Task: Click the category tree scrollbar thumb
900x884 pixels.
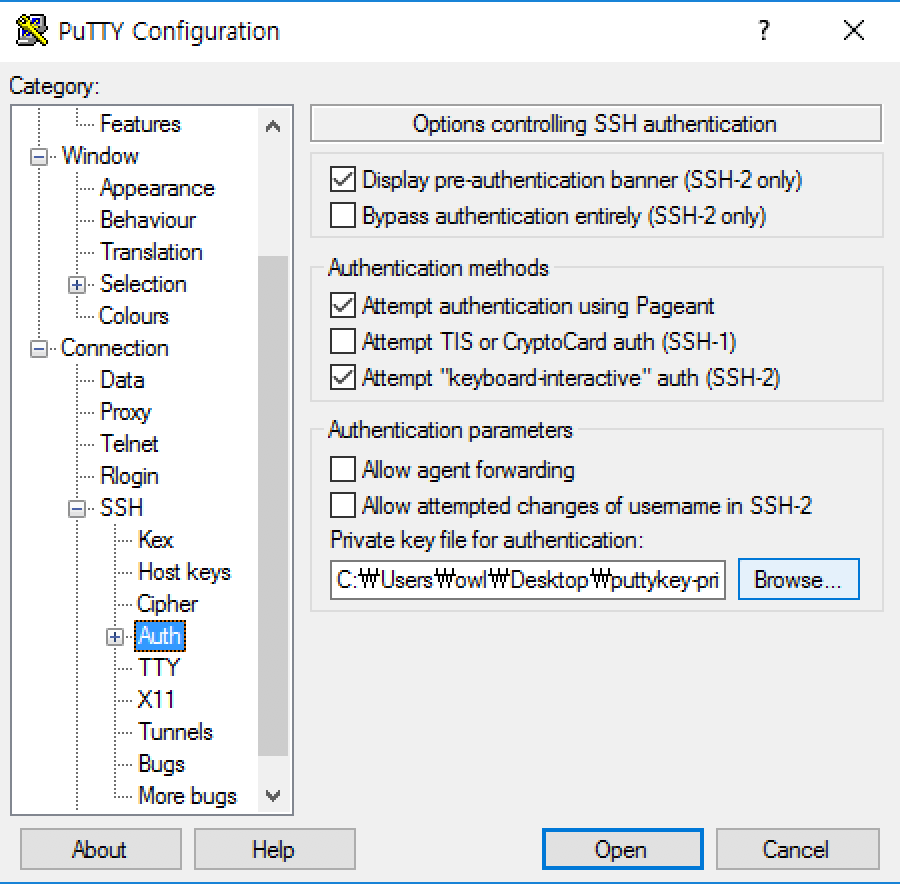Action: [273, 506]
